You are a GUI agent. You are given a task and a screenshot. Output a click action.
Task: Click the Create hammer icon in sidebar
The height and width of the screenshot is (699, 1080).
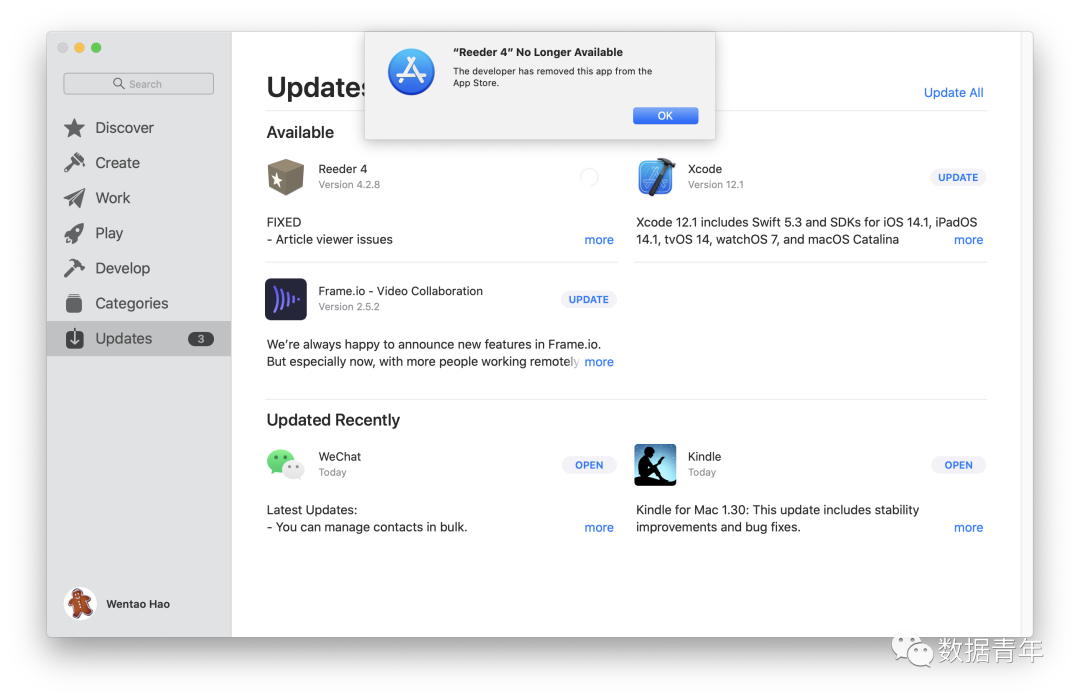[x=74, y=163]
